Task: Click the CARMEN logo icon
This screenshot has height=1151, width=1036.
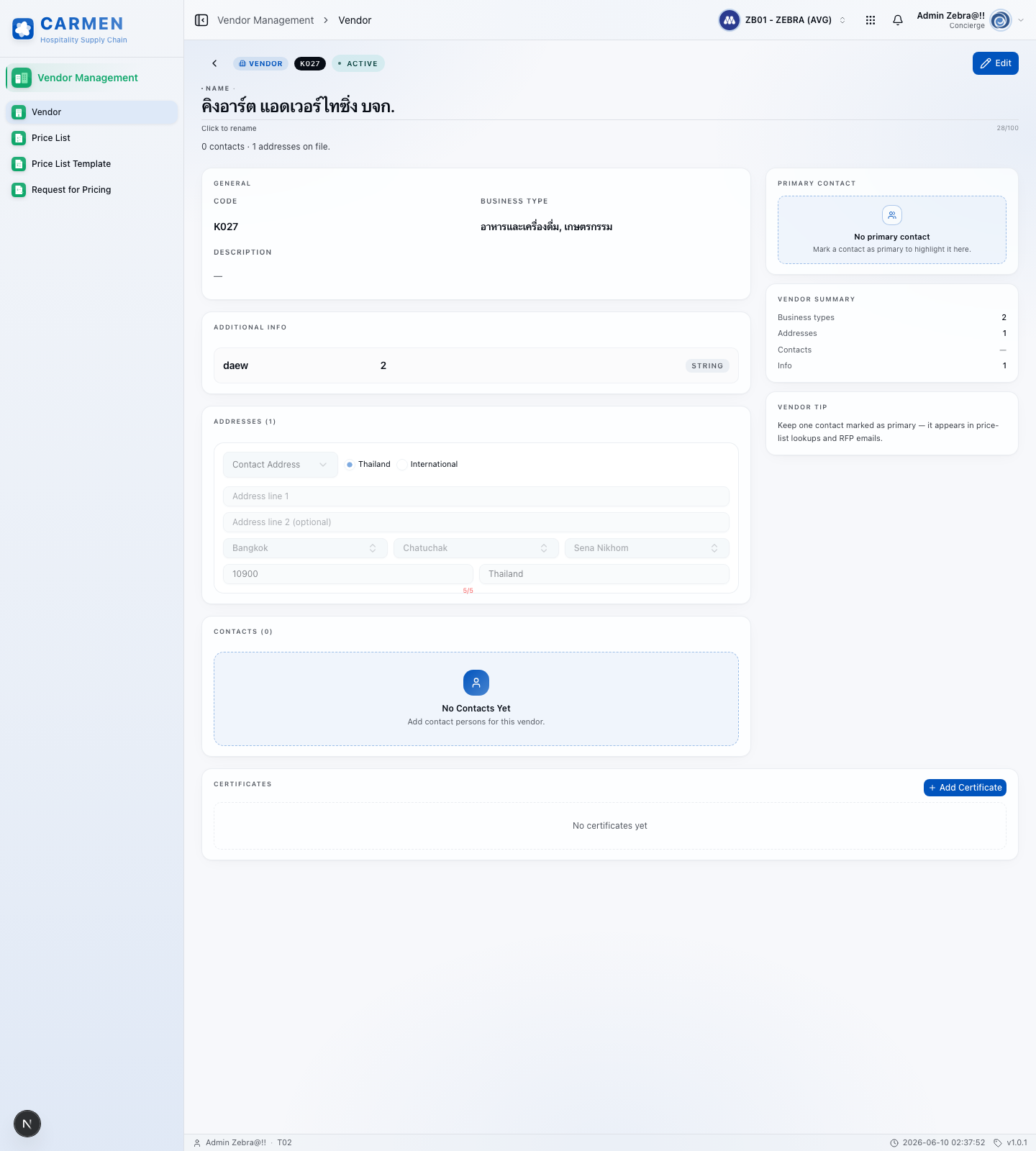Action: (x=23, y=29)
